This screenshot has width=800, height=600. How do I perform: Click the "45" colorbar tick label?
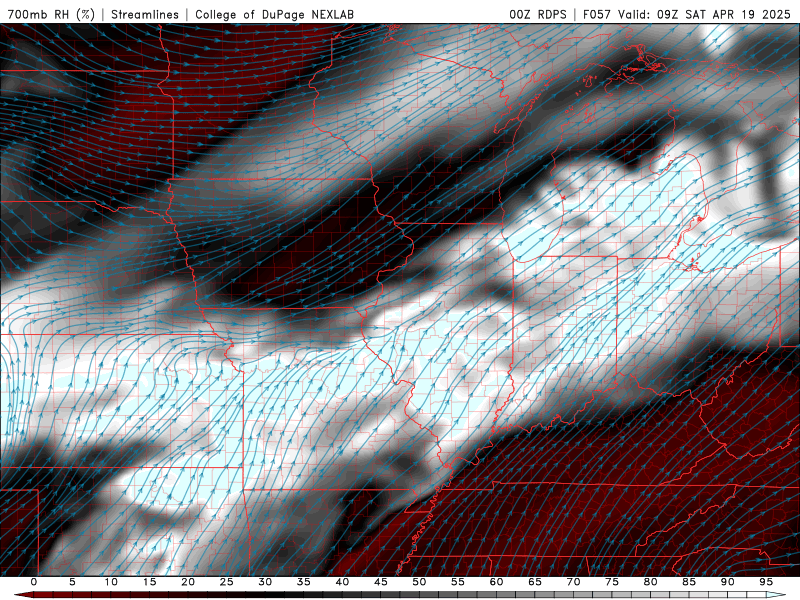pyautogui.click(x=381, y=582)
